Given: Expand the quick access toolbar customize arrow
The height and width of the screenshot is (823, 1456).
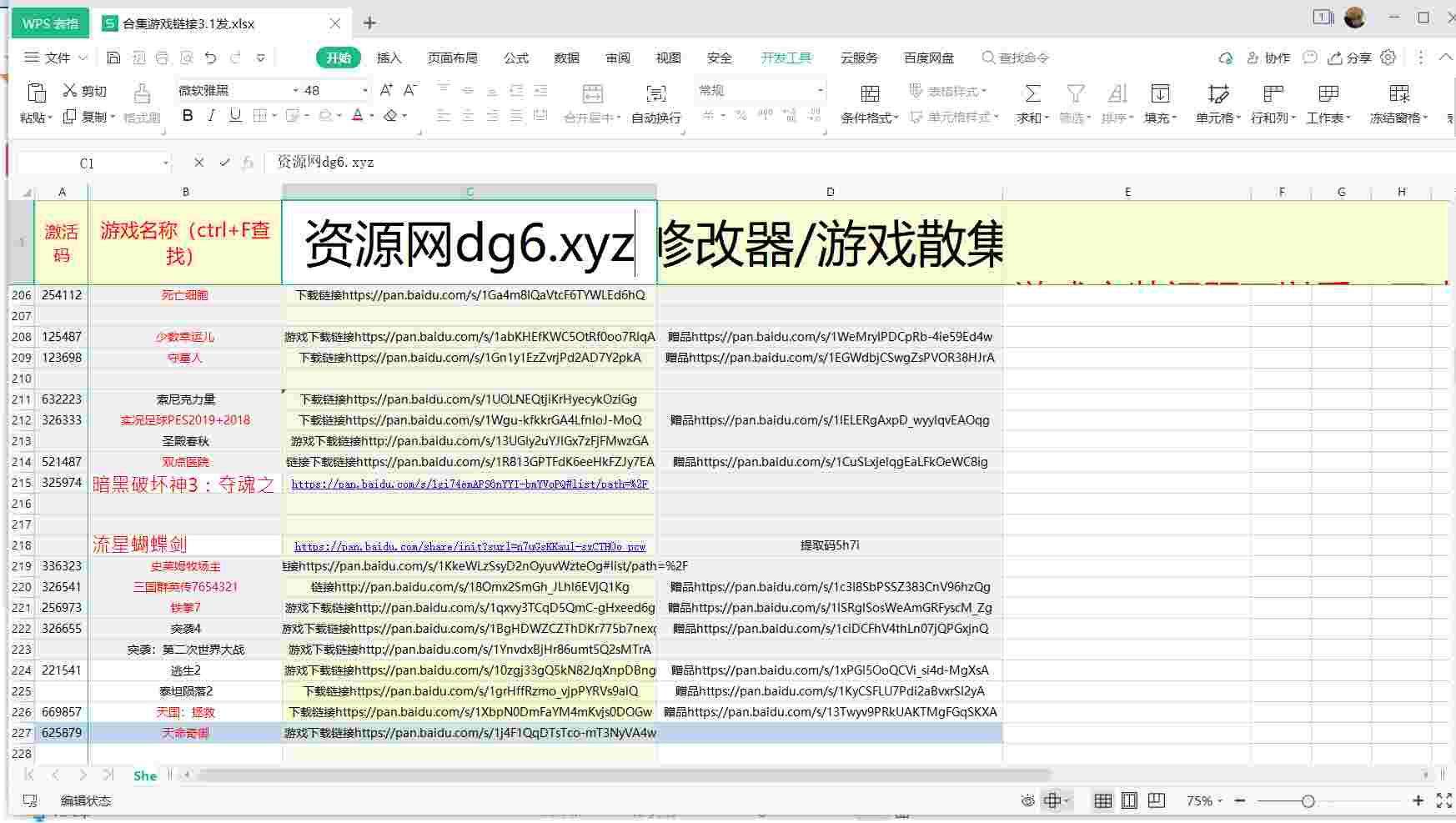Looking at the screenshot, I should click(x=261, y=58).
